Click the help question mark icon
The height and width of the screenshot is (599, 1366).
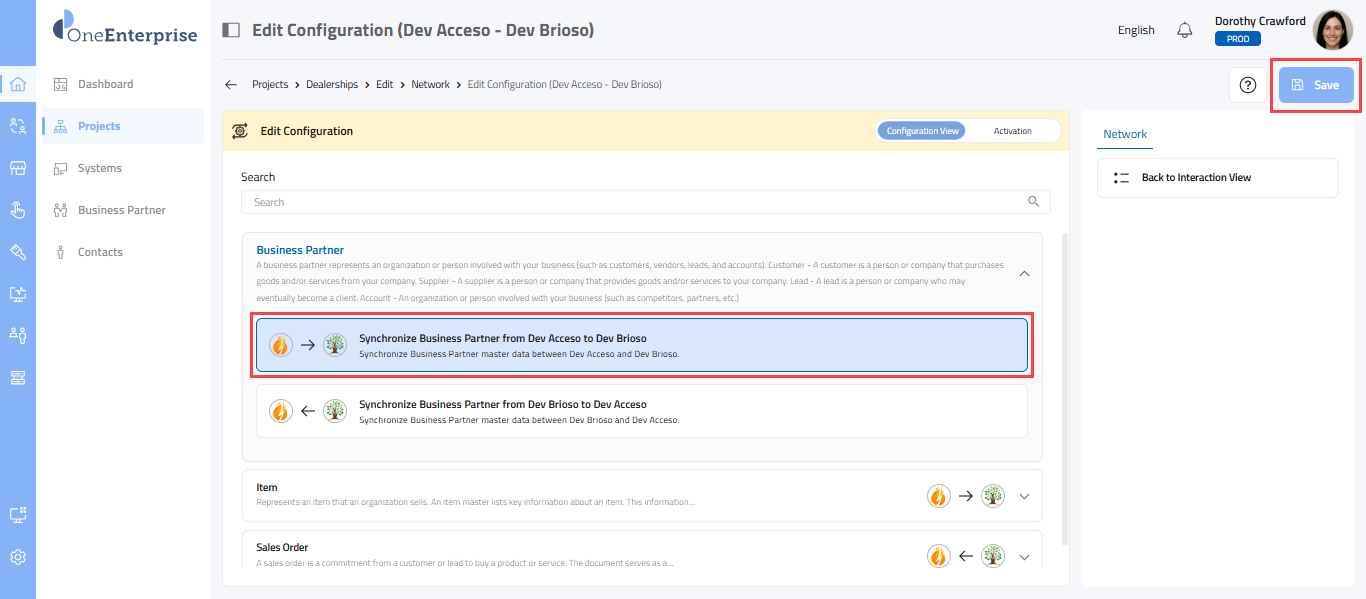tap(1247, 85)
